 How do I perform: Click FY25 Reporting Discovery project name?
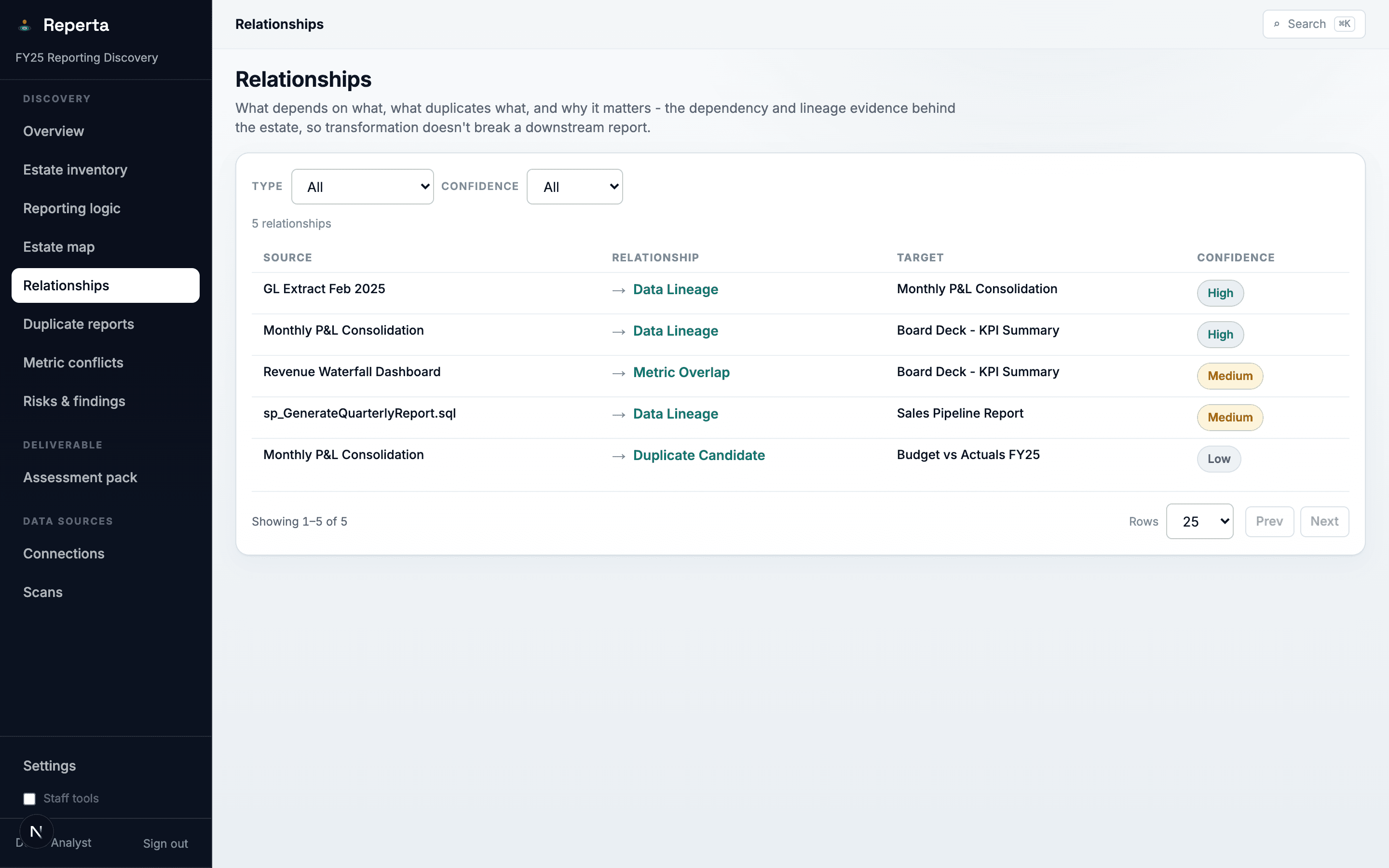coord(87,57)
